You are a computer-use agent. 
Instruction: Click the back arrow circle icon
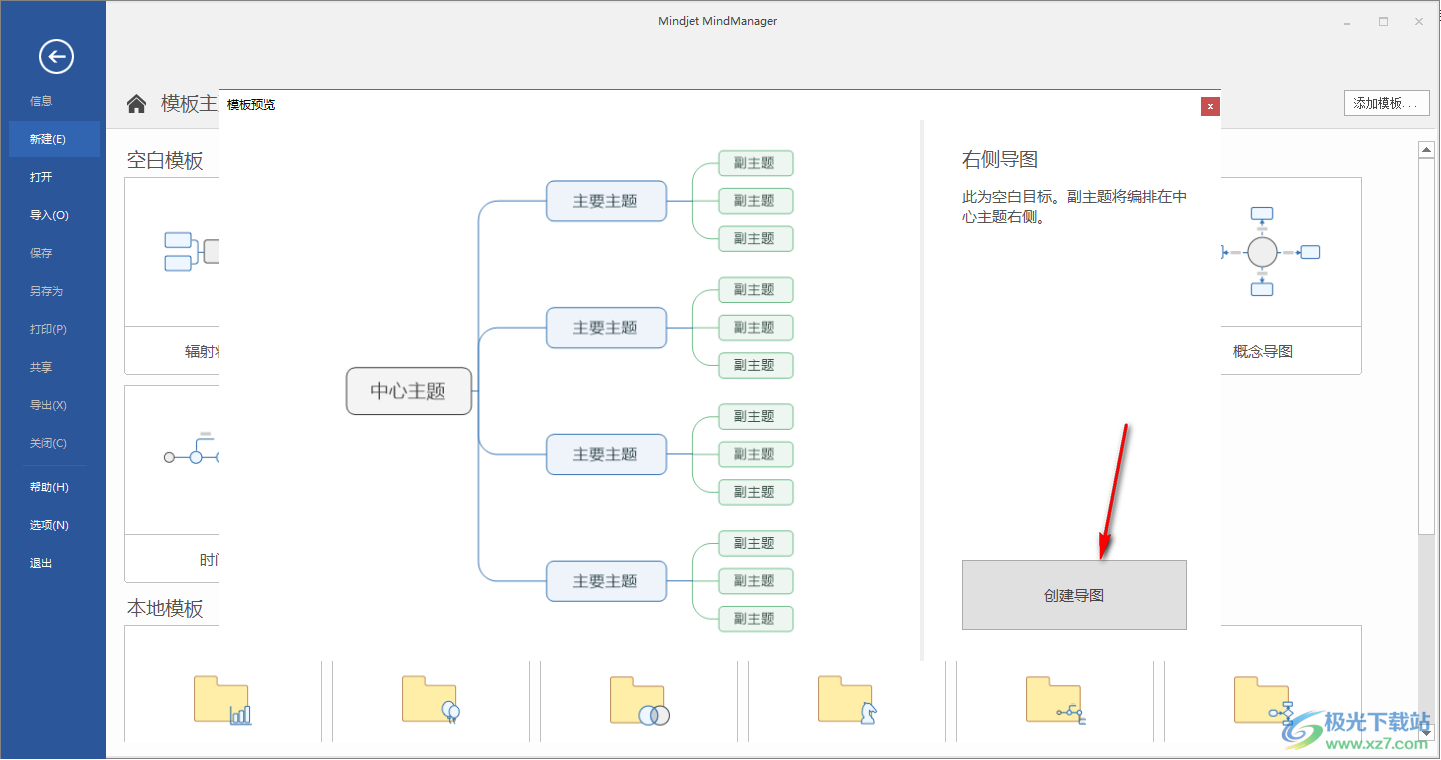pos(56,57)
